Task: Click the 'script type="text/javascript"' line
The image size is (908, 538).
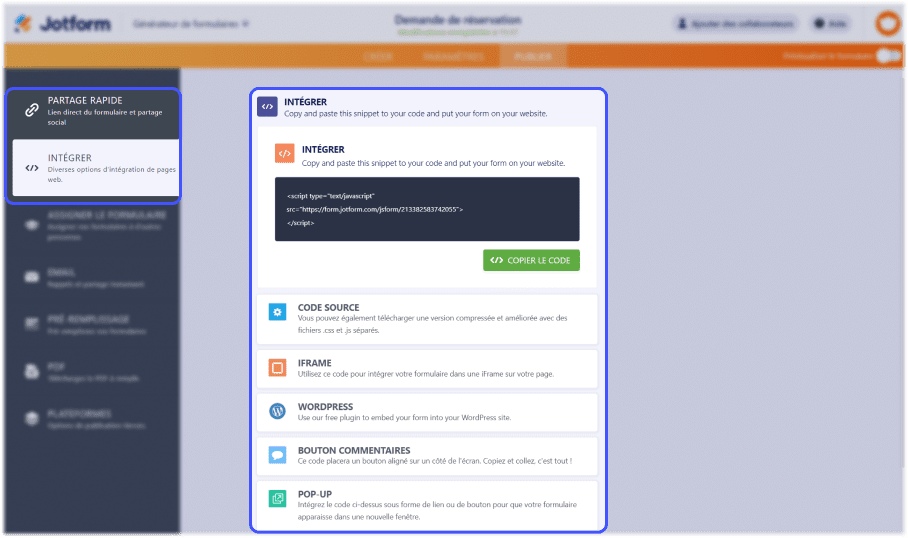Action: pyautogui.click(x=331, y=196)
